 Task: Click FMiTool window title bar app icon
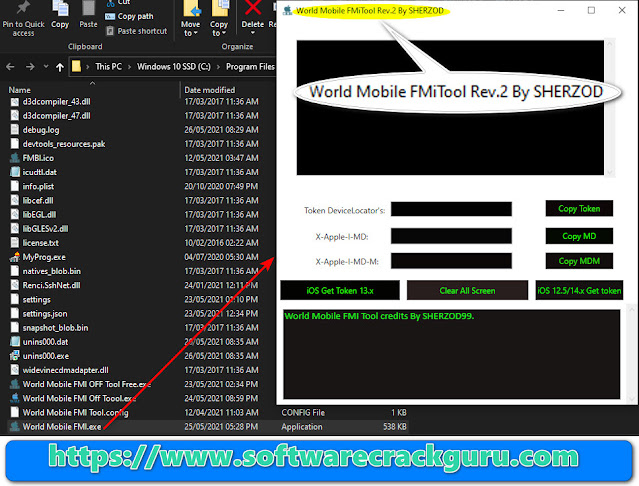[287, 11]
